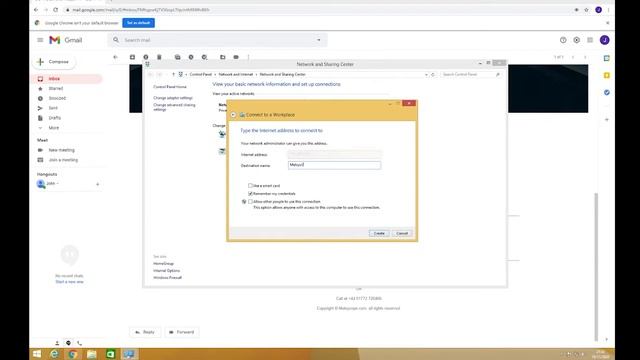Click the Gmail delete trash icon
The image size is (640, 360).
tap(159, 57)
